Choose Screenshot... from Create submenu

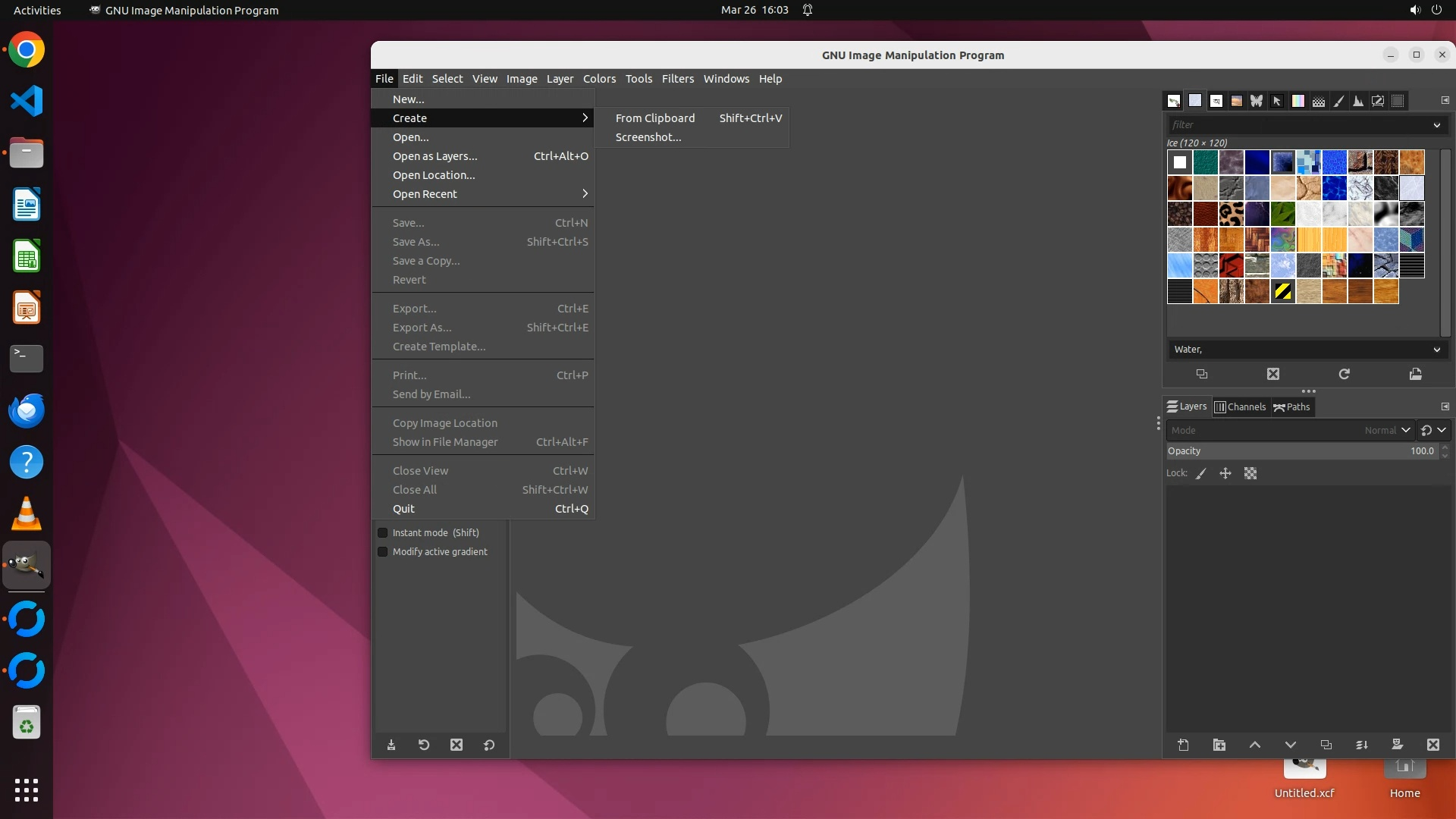[x=648, y=137]
